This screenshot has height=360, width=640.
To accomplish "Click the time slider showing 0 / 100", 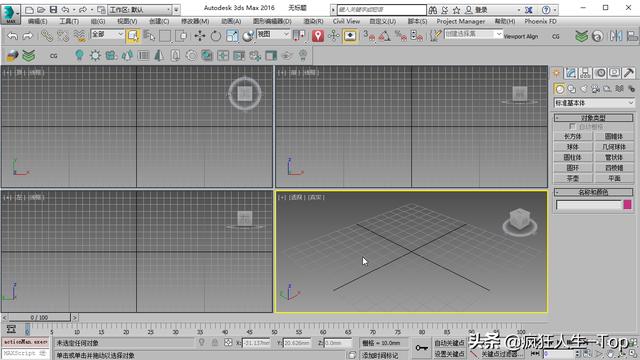I will 39,317.
